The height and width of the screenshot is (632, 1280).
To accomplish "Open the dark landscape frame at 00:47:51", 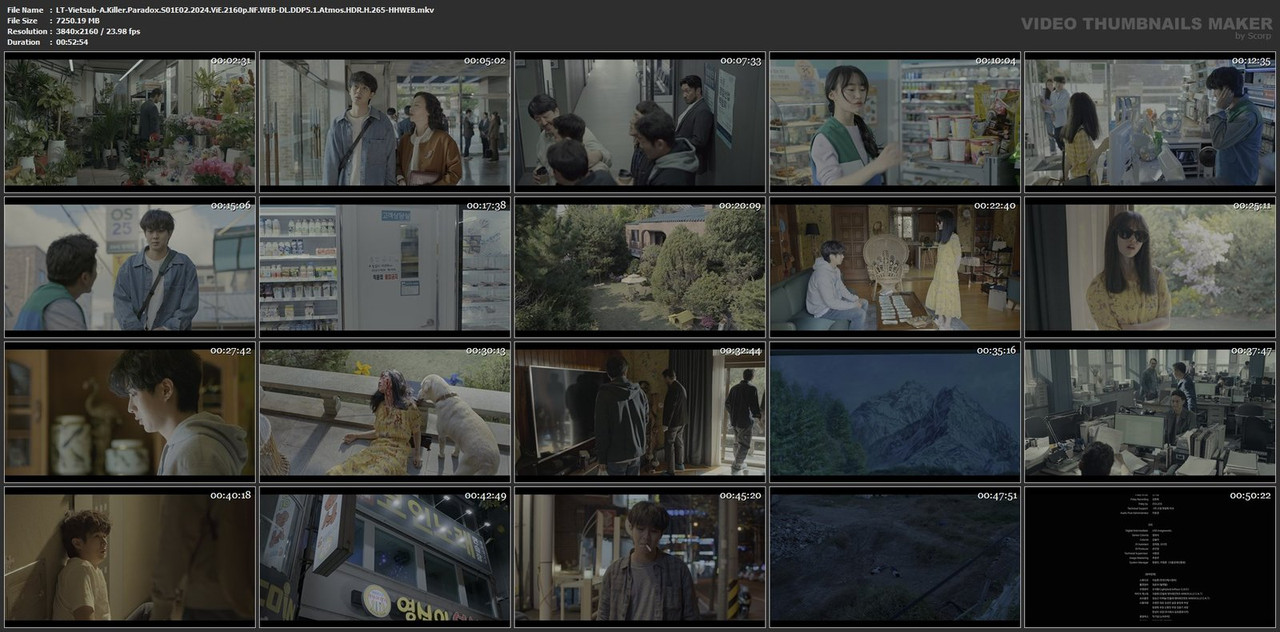I will click(x=895, y=556).
